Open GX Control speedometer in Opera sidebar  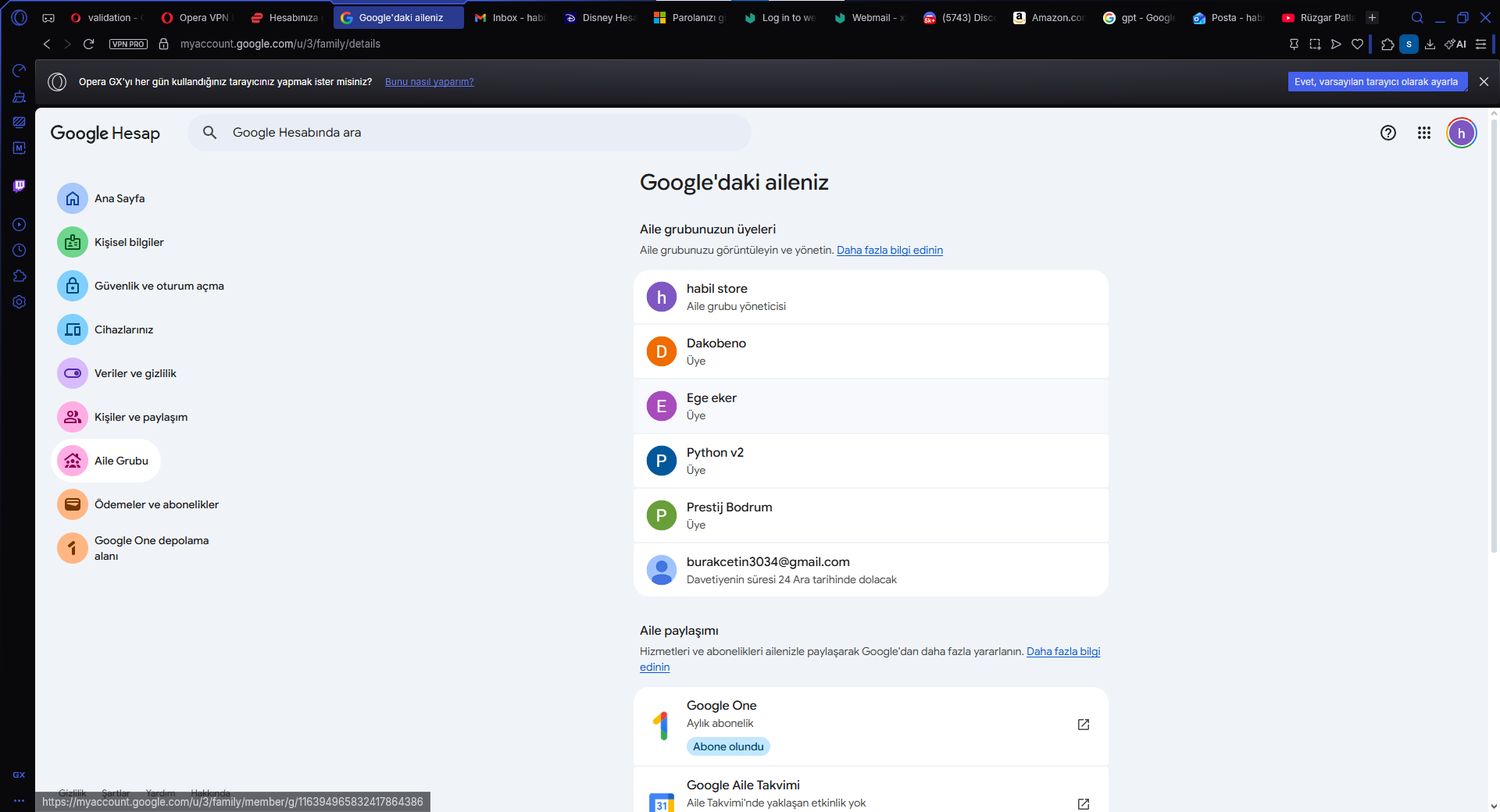(x=20, y=71)
